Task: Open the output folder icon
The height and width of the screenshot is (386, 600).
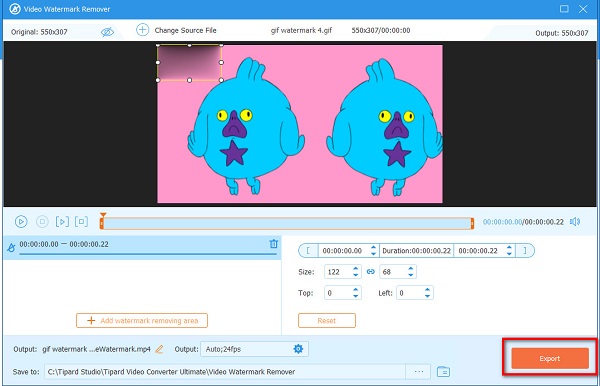Action: [x=443, y=371]
